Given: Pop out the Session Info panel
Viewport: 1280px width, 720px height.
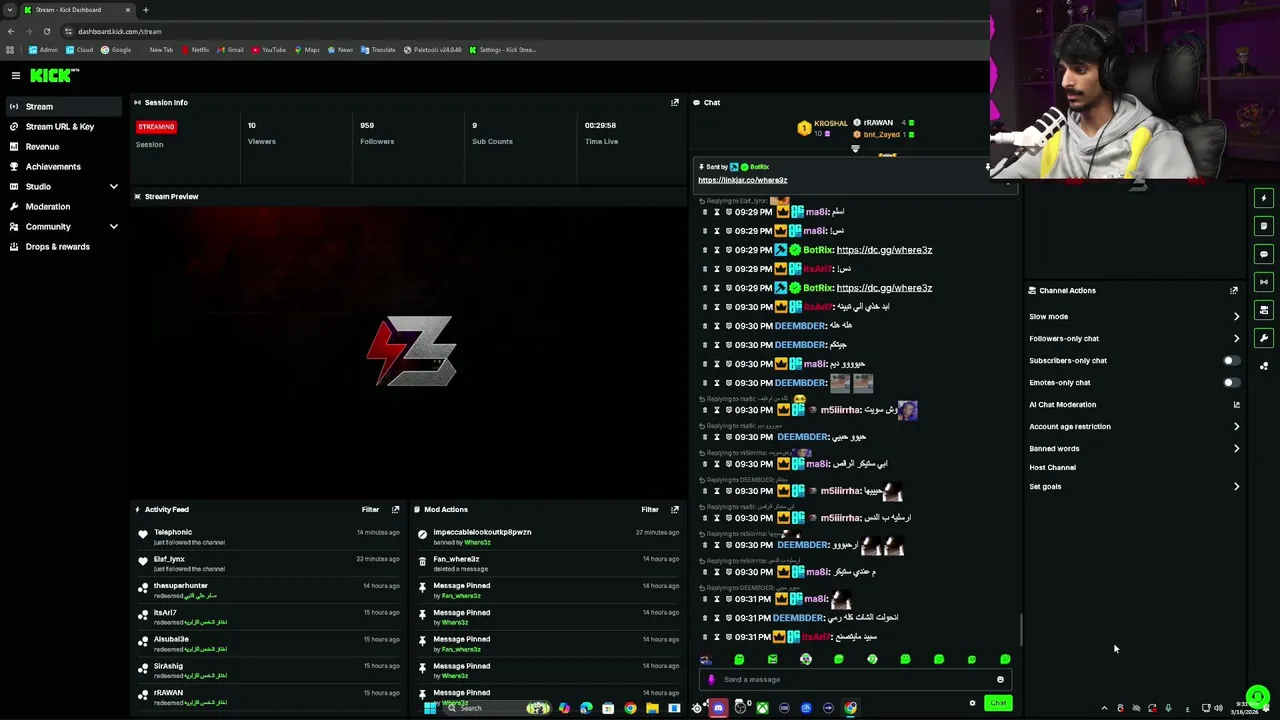Looking at the screenshot, I should point(674,102).
